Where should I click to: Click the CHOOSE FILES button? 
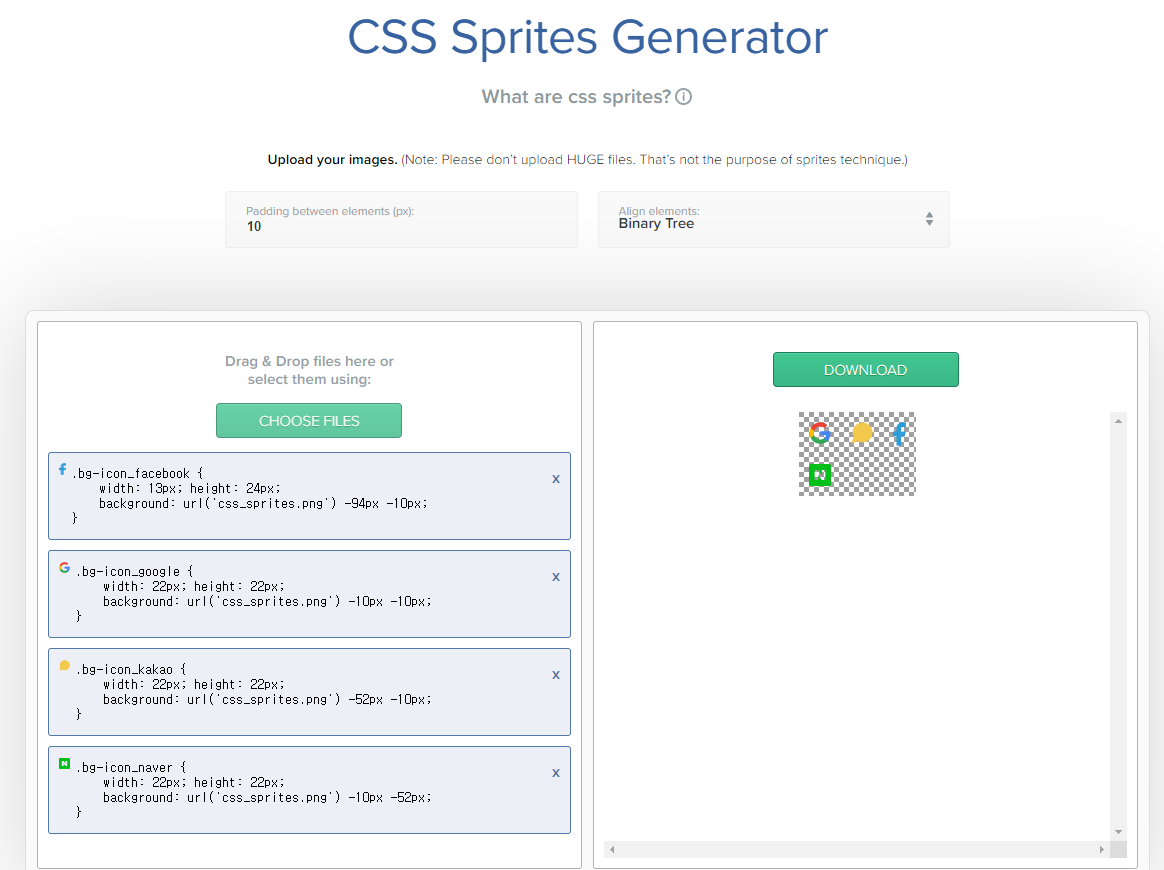[308, 420]
